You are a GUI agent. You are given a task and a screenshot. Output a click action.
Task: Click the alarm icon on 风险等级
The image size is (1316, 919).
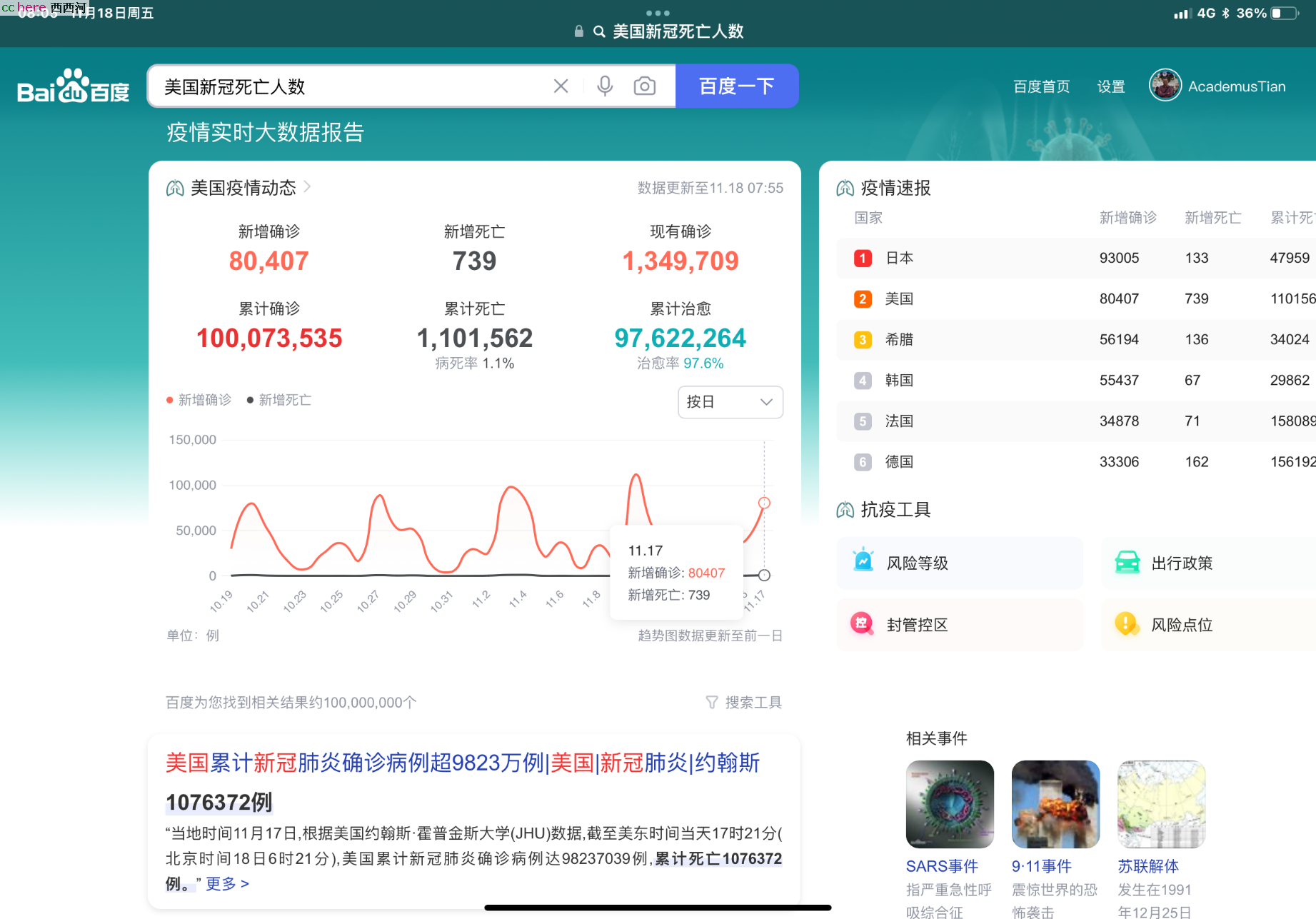[863, 561]
